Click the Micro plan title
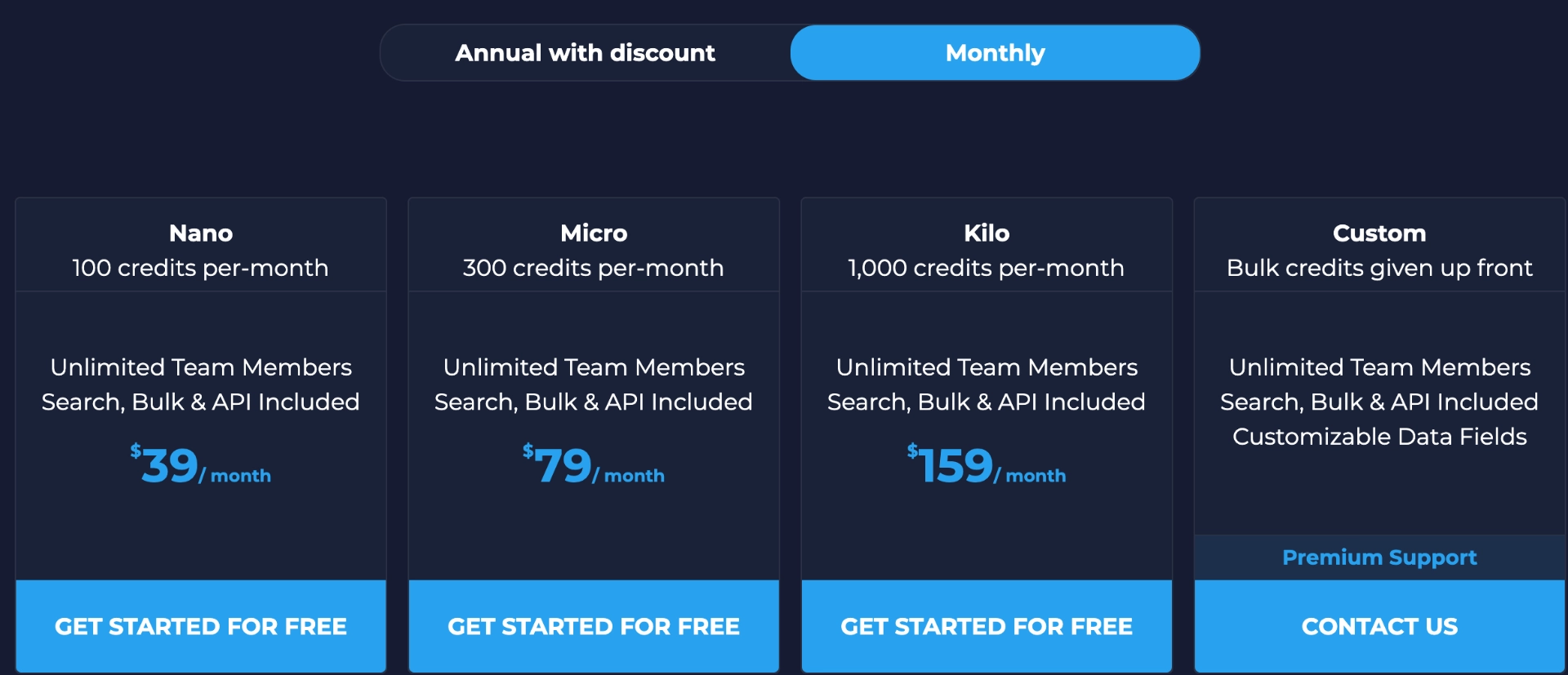The height and width of the screenshot is (675, 1568). click(x=594, y=233)
